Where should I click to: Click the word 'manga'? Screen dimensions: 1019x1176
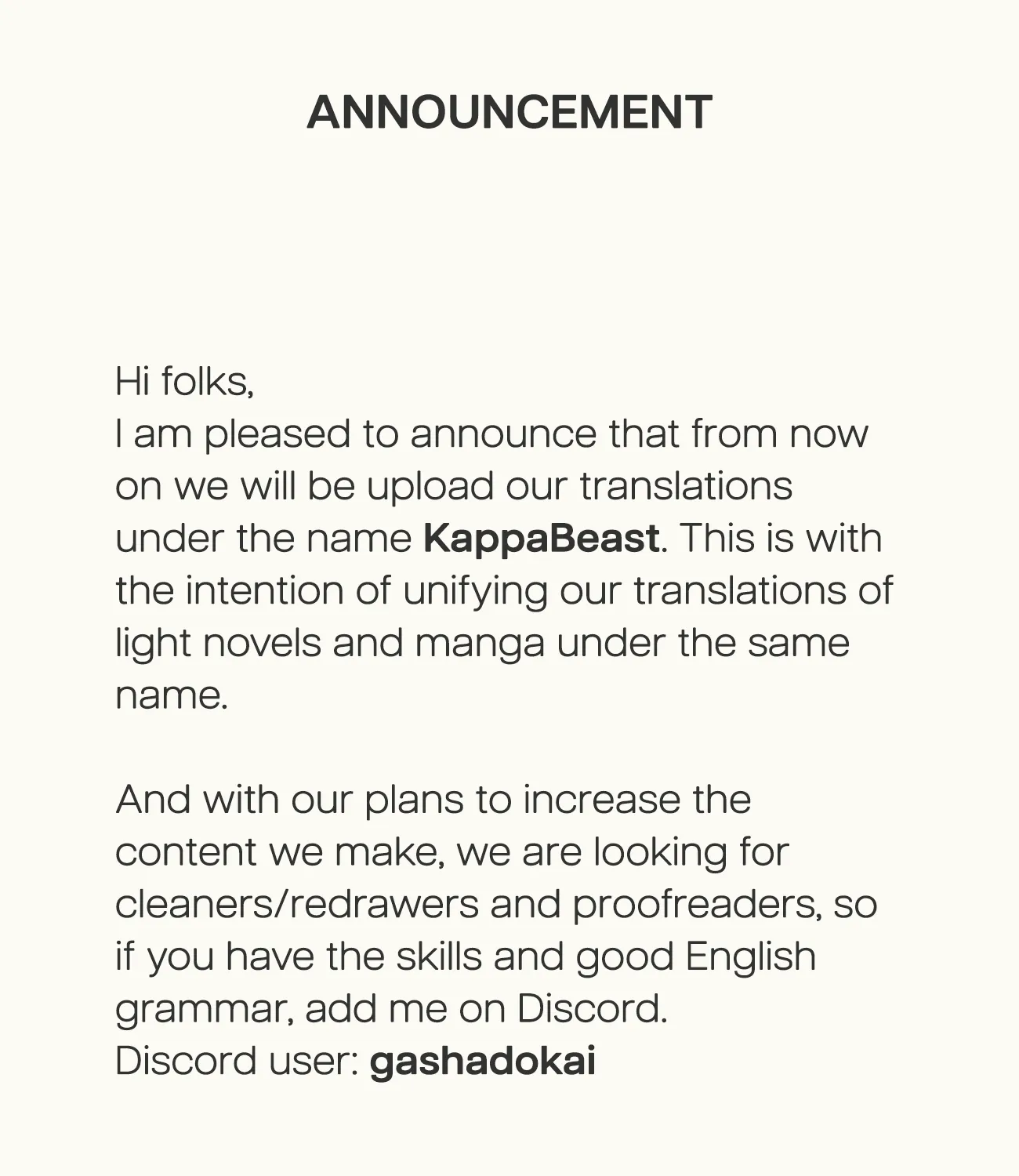tap(480, 644)
